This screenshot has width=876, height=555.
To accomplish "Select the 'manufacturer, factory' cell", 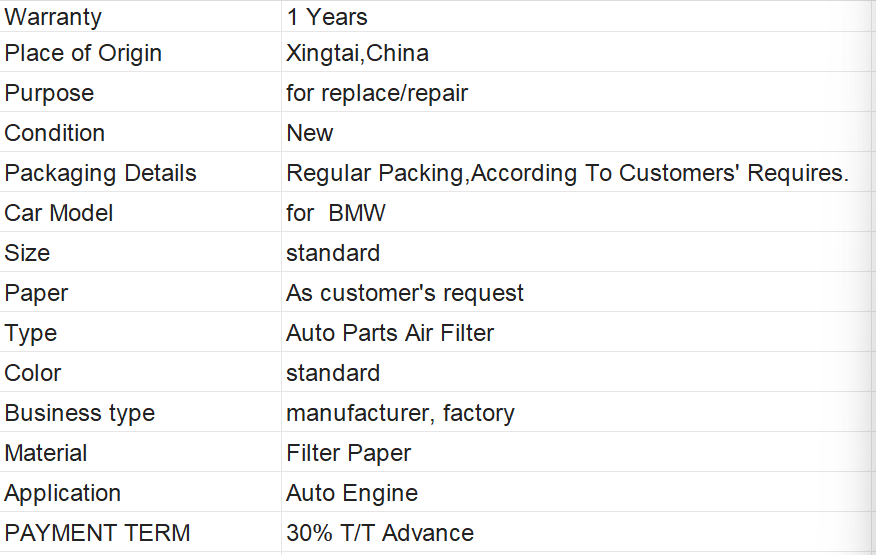I will coord(400,413).
